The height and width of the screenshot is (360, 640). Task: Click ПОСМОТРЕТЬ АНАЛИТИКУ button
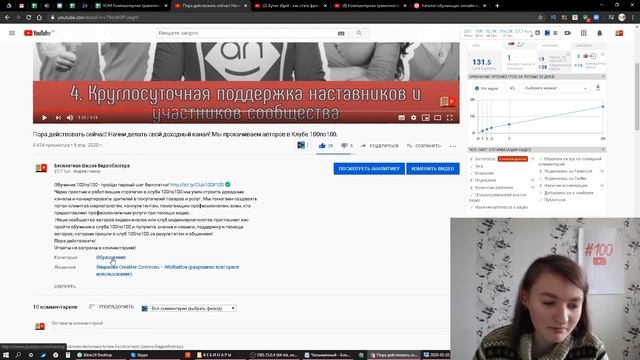coord(369,169)
